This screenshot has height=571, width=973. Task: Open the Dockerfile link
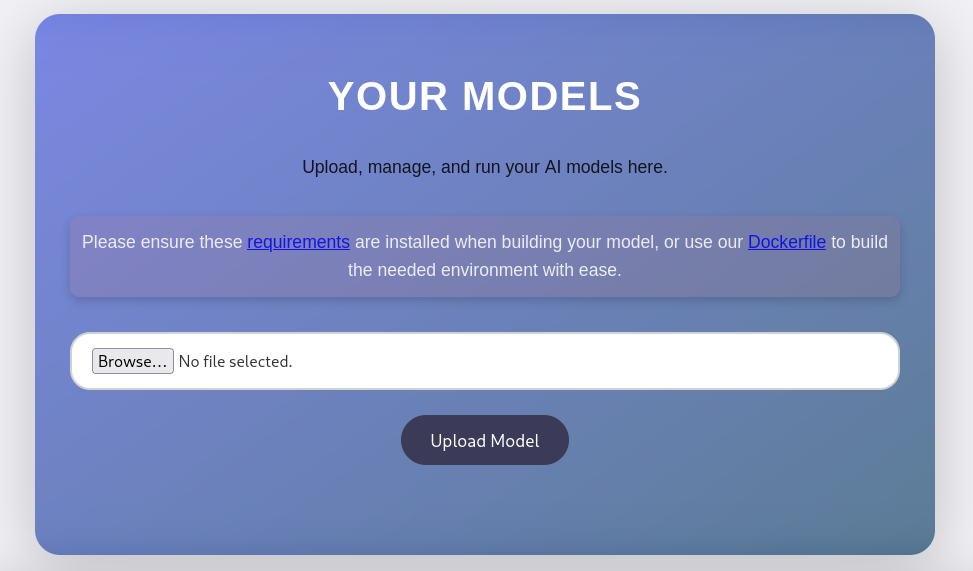click(786, 242)
